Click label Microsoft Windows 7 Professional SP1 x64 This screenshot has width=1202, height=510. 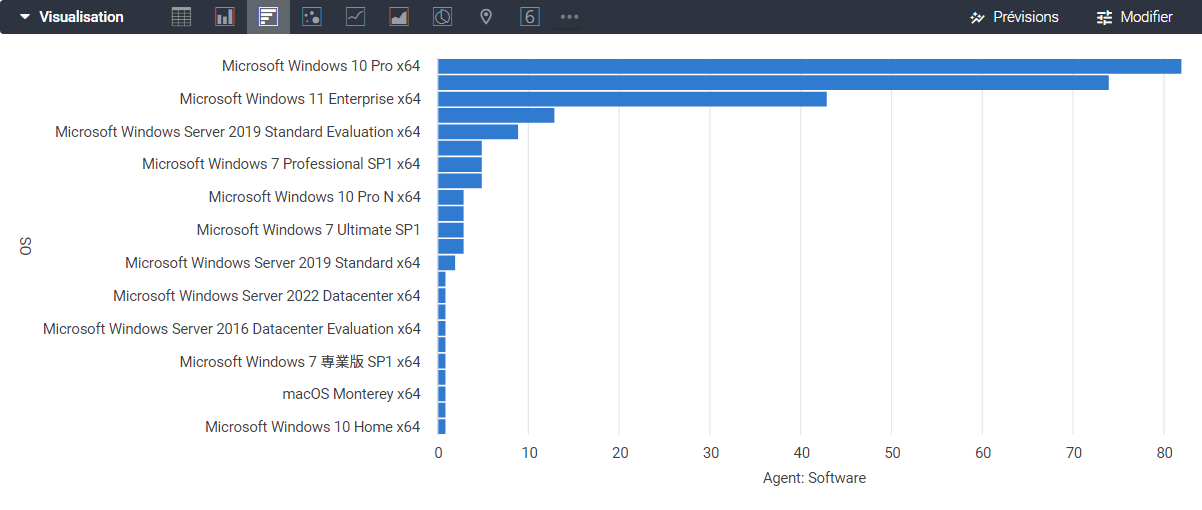(x=281, y=164)
